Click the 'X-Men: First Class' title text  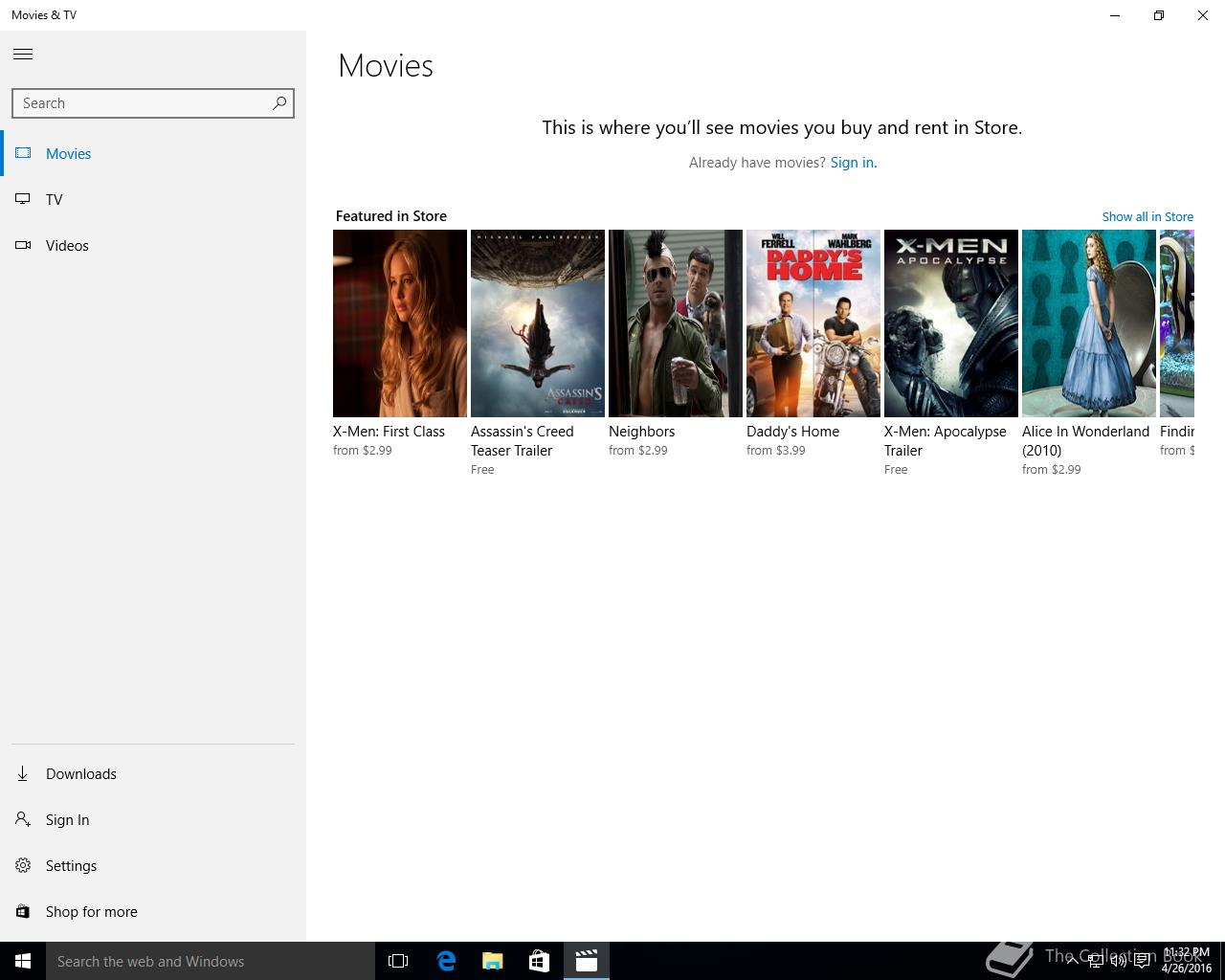389,432
